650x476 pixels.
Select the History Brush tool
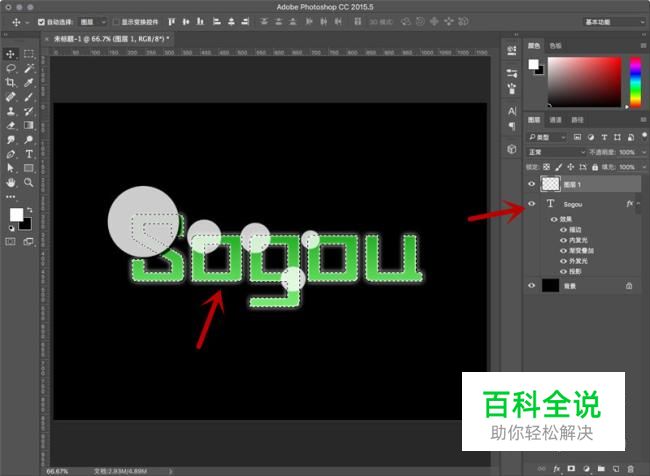[29, 111]
